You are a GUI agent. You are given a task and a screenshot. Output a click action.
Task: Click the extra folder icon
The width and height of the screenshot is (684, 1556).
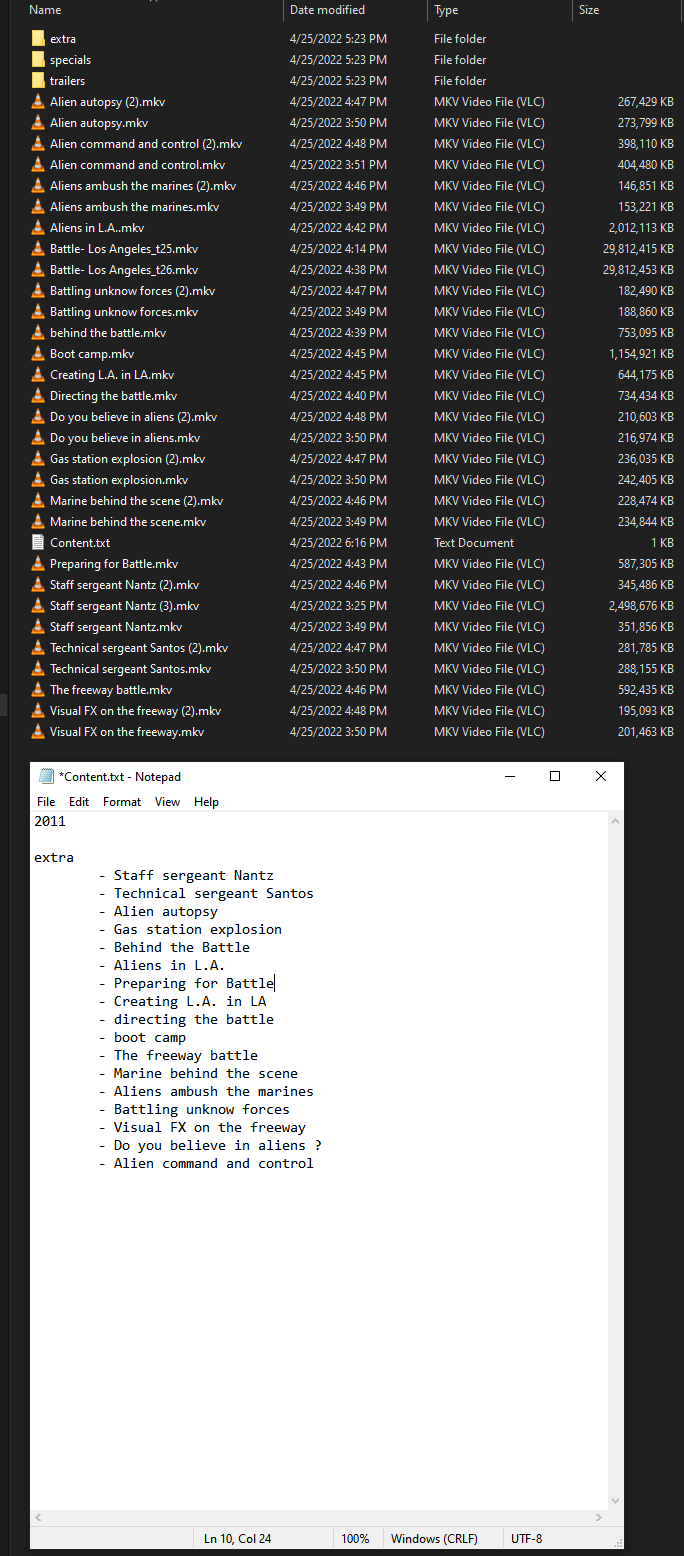38,39
